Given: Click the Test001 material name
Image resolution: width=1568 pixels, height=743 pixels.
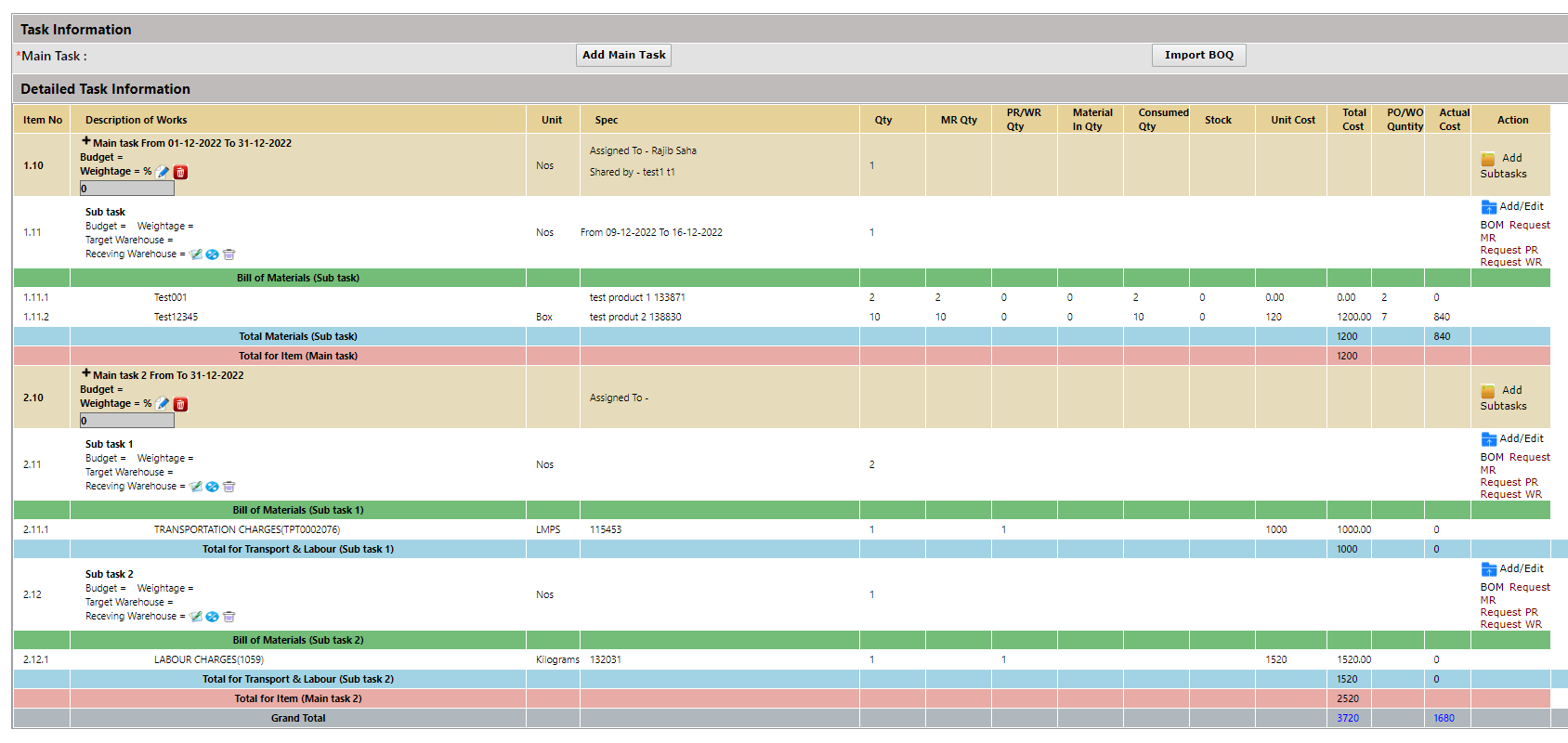Looking at the screenshot, I should coord(170,298).
